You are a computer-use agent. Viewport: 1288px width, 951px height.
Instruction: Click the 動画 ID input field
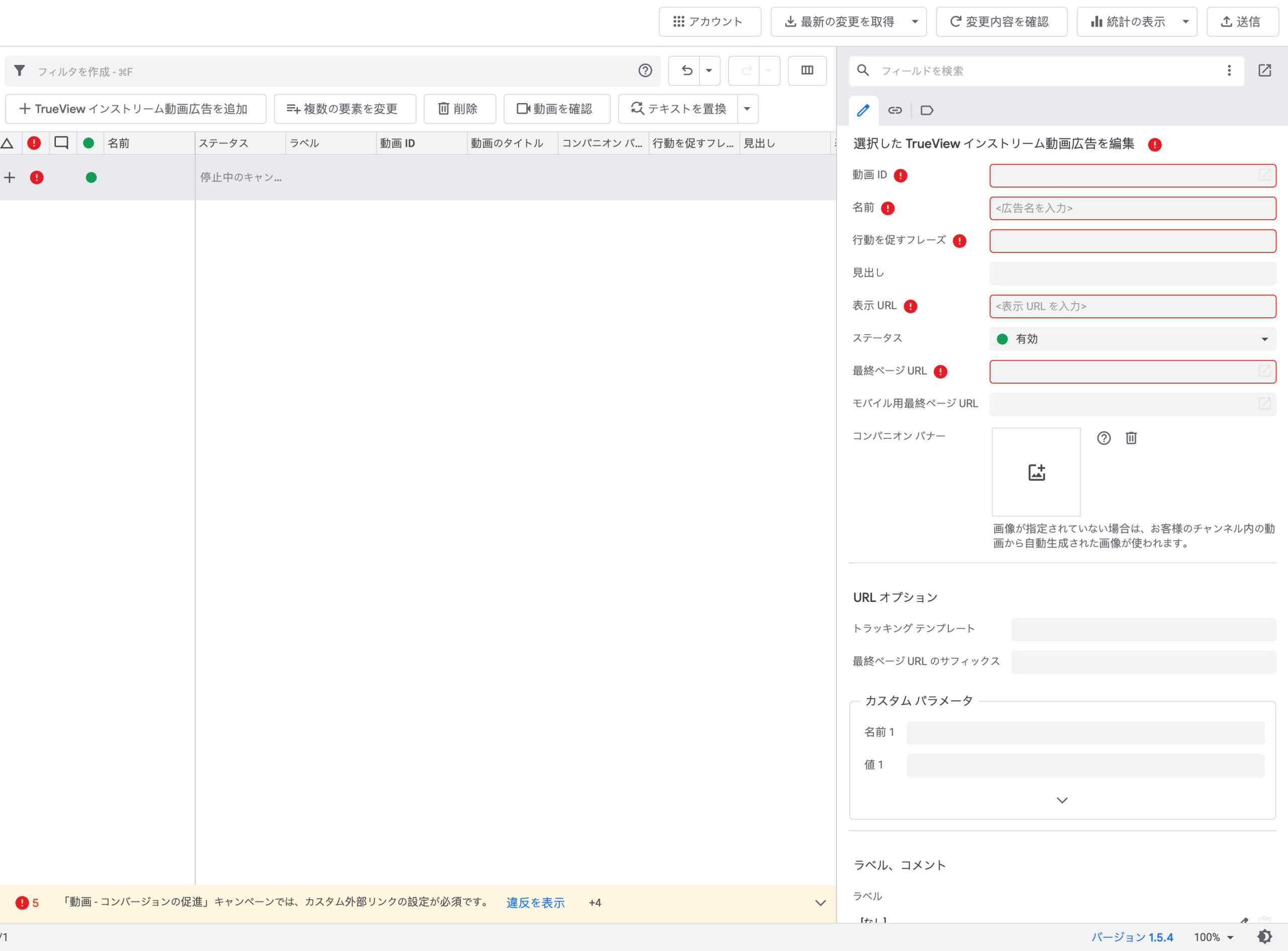pos(1123,176)
